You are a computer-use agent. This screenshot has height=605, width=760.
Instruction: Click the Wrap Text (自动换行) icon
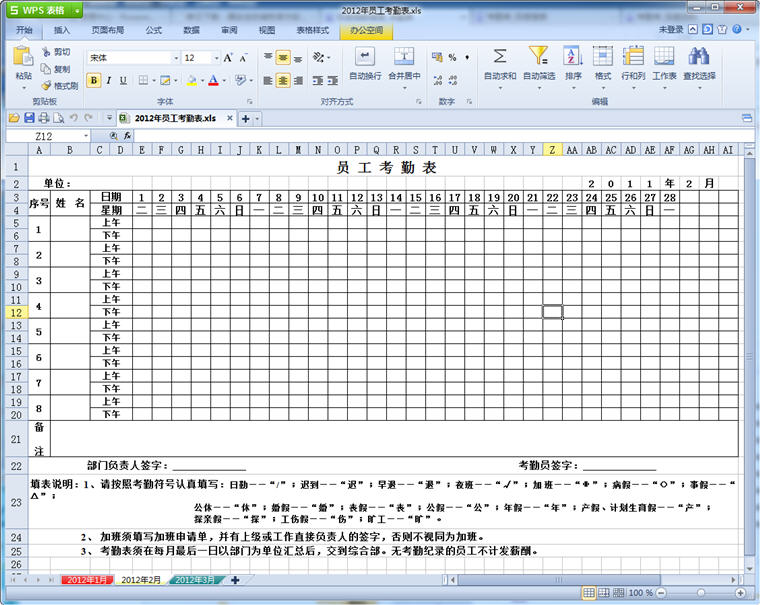(x=365, y=57)
